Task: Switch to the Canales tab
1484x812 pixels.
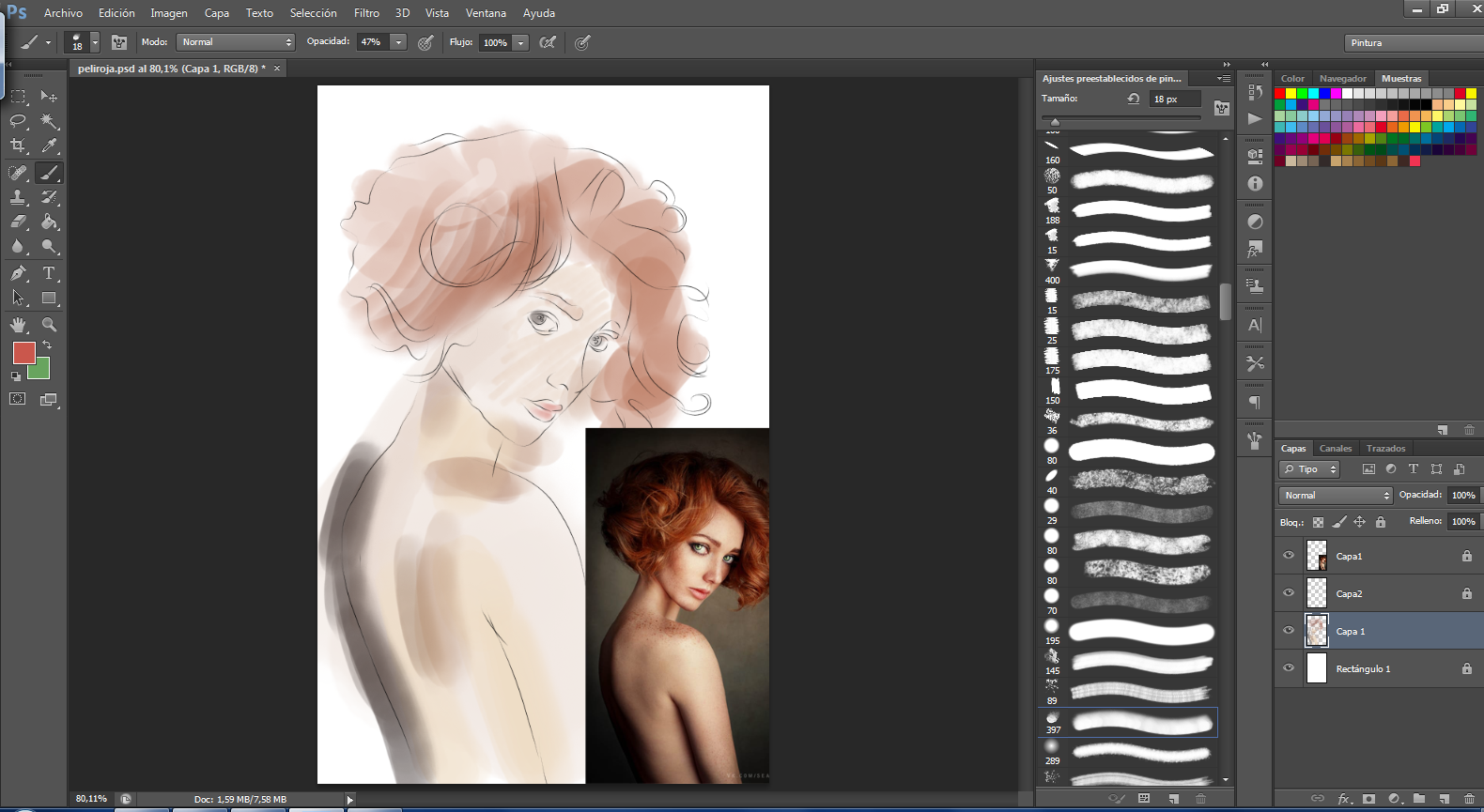Action: [x=1336, y=448]
